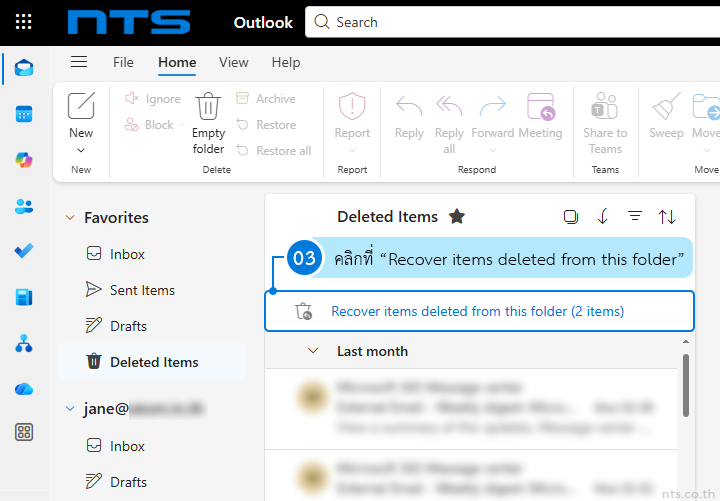Click the Reply arrow icon
The image size is (720, 501).
[409, 106]
